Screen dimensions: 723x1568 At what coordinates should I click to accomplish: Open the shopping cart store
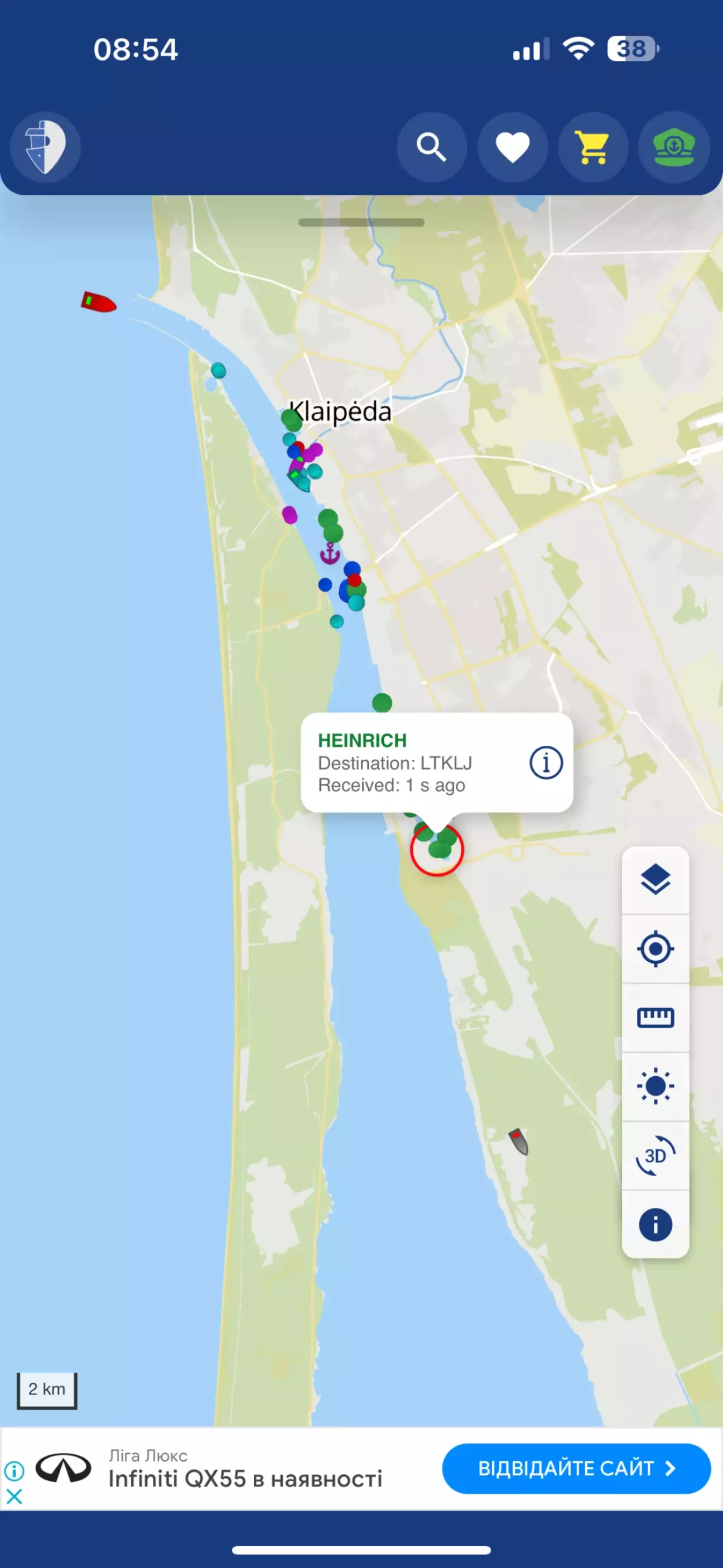point(594,147)
